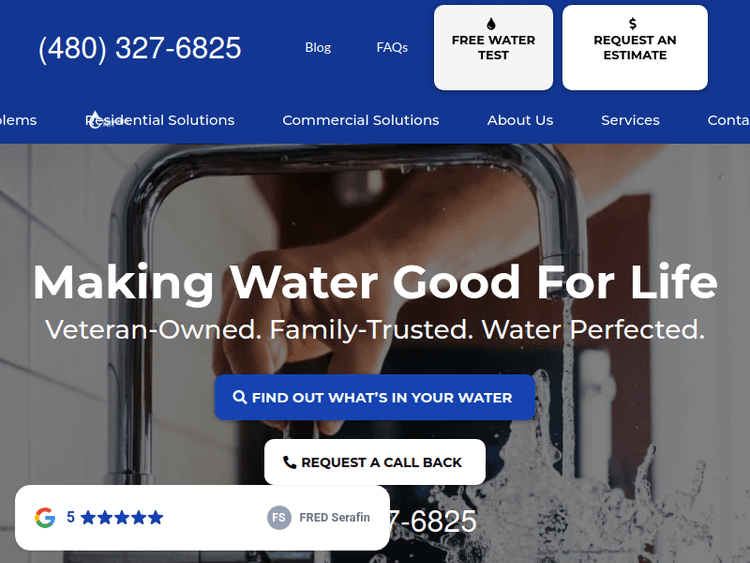
Task: Open the FAQs link
Action: (x=392, y=47)
